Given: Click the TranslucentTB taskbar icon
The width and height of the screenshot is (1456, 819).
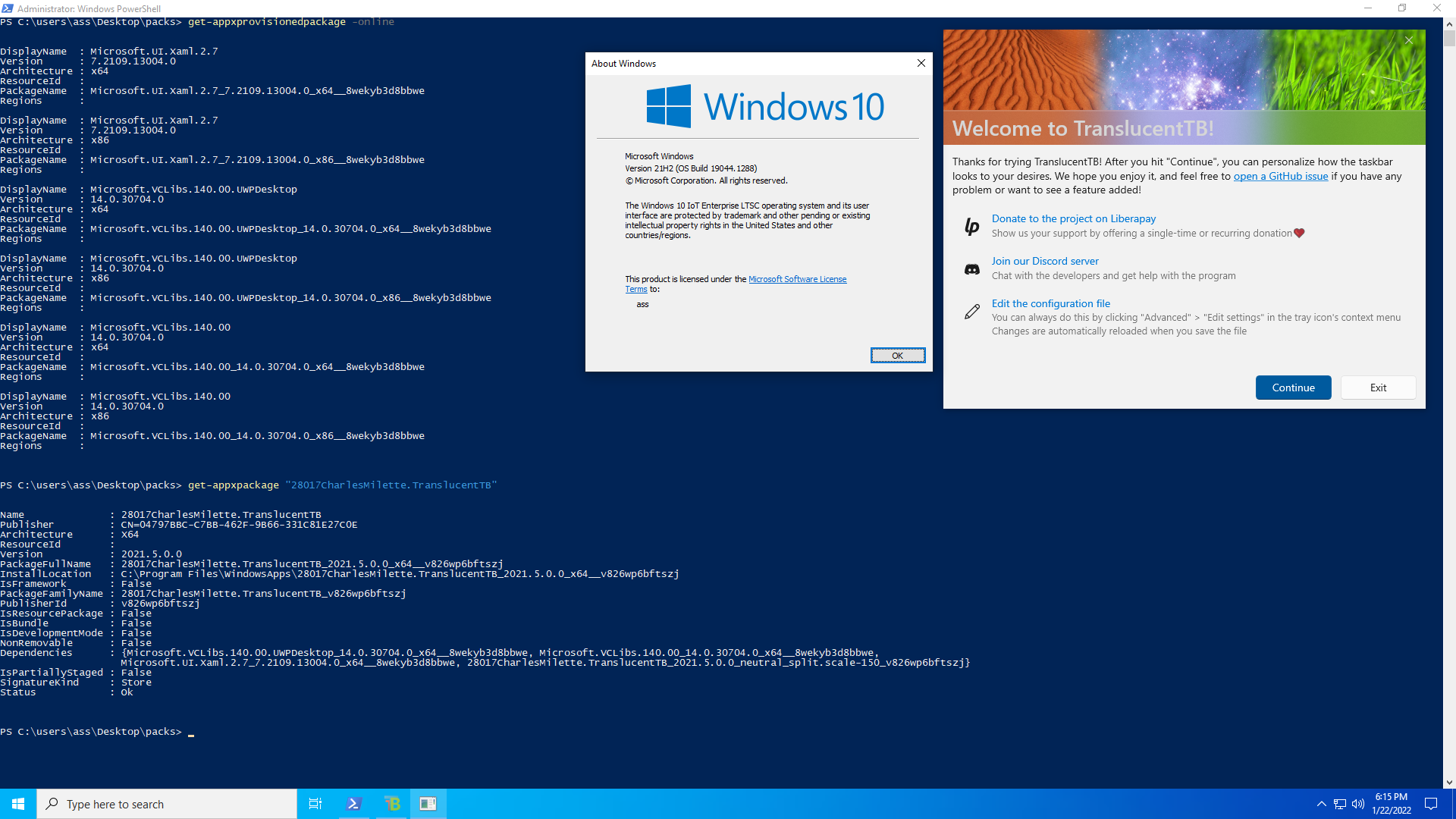Looking at the screenshot, I should tap(392, 803).
